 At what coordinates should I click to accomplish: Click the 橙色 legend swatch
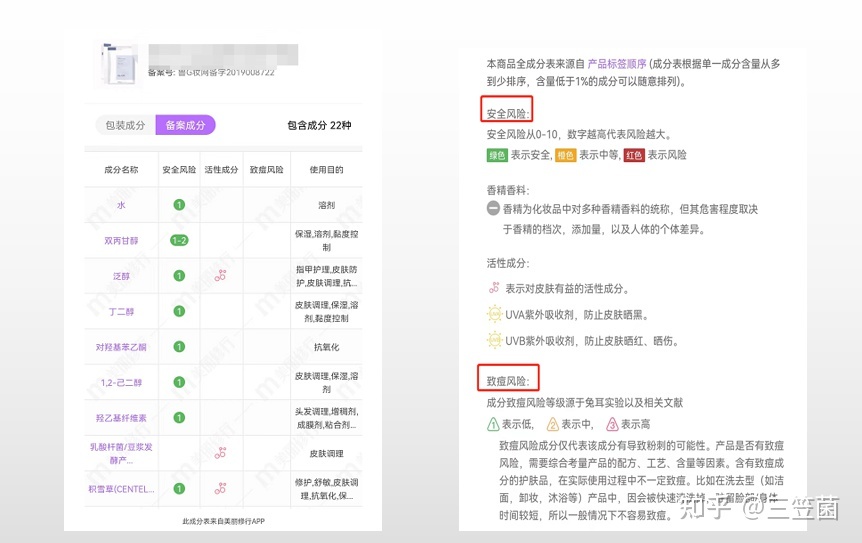(565, 155)
